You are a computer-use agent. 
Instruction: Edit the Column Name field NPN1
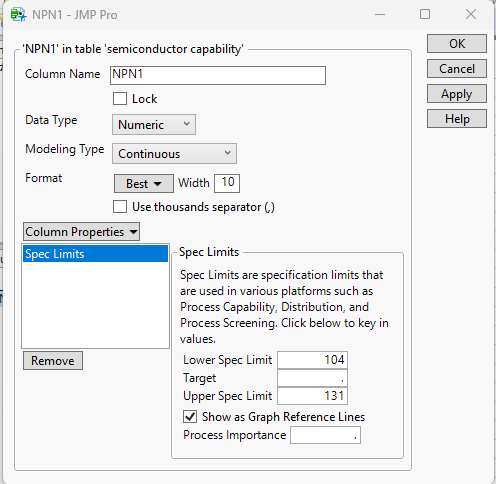point(218,75)
